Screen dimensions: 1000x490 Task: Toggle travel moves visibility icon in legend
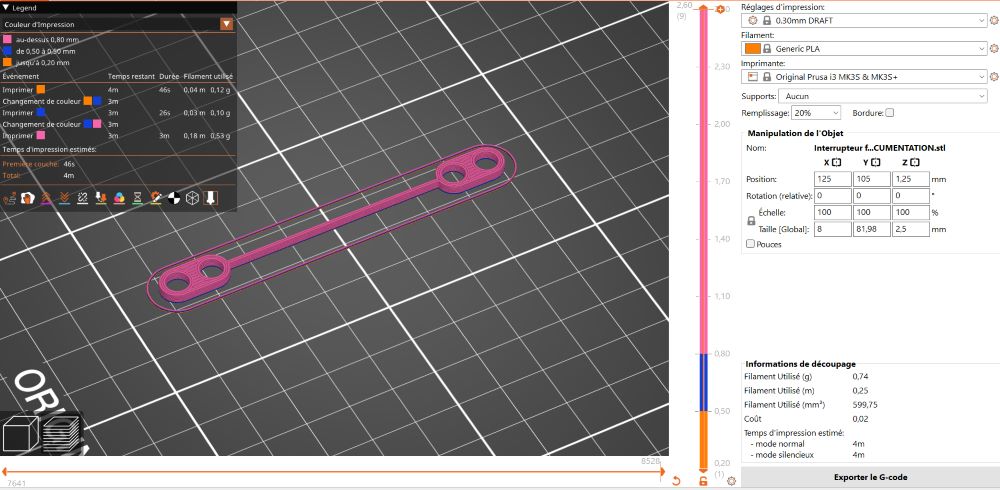[9, 198]
